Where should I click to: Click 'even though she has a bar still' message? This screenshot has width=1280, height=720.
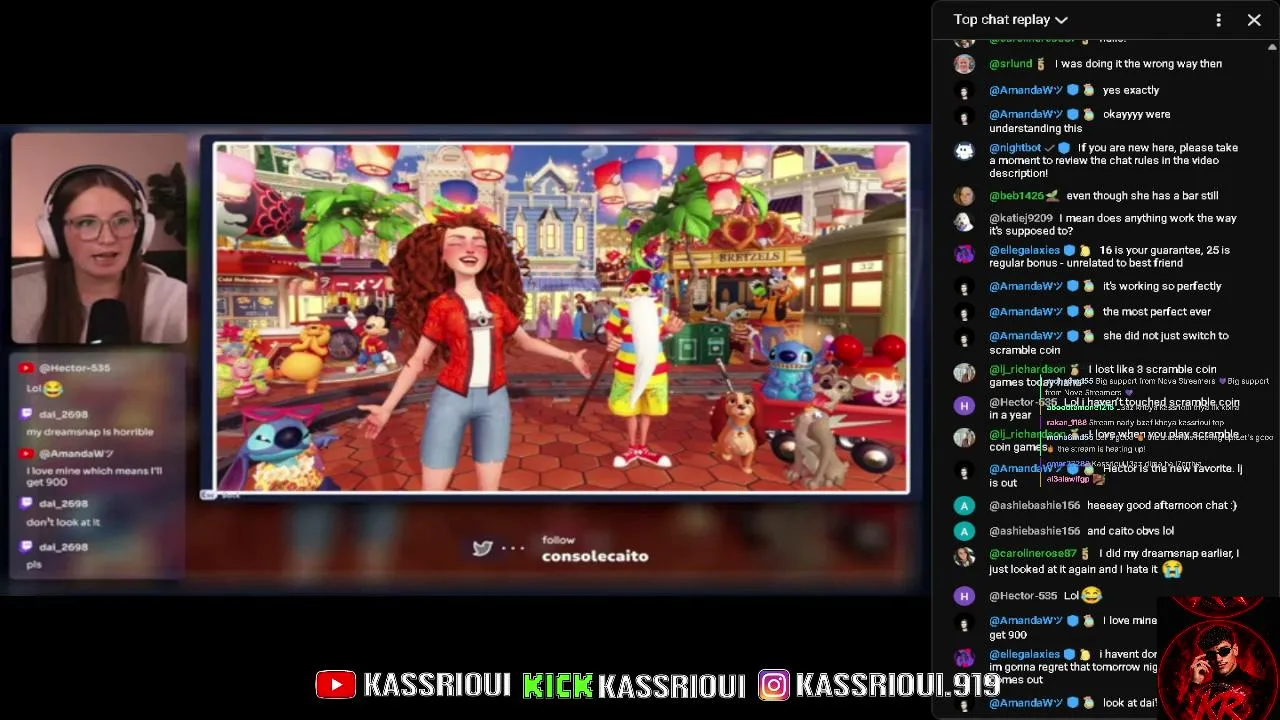[1142, 196]
